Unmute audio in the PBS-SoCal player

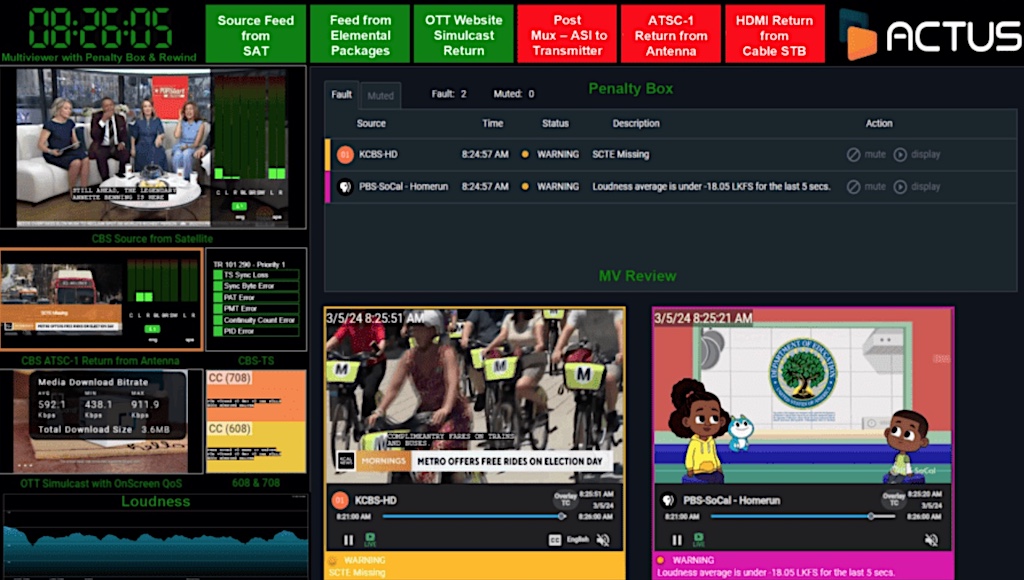click(931, 540)
